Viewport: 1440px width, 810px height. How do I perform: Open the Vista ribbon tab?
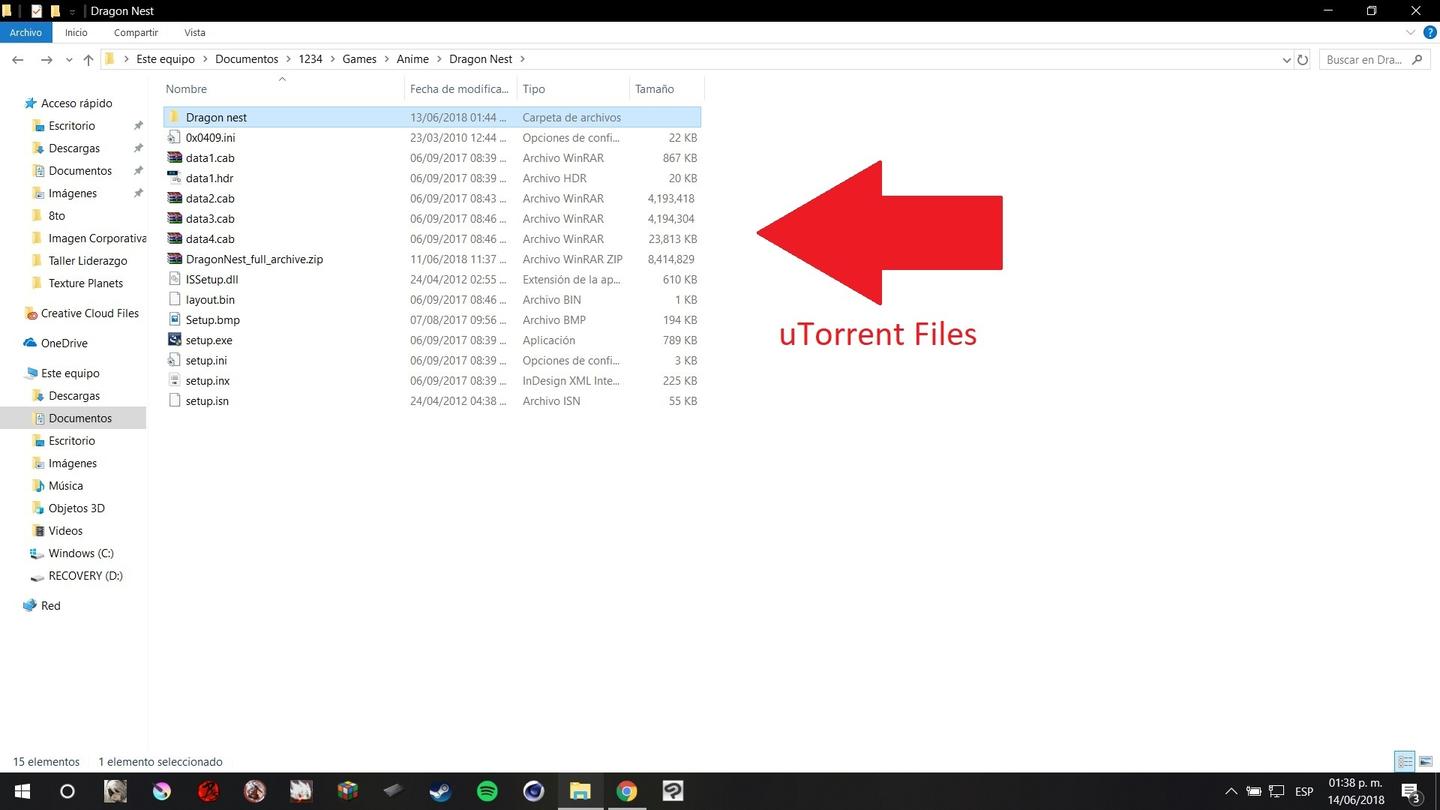pos(194,32)
